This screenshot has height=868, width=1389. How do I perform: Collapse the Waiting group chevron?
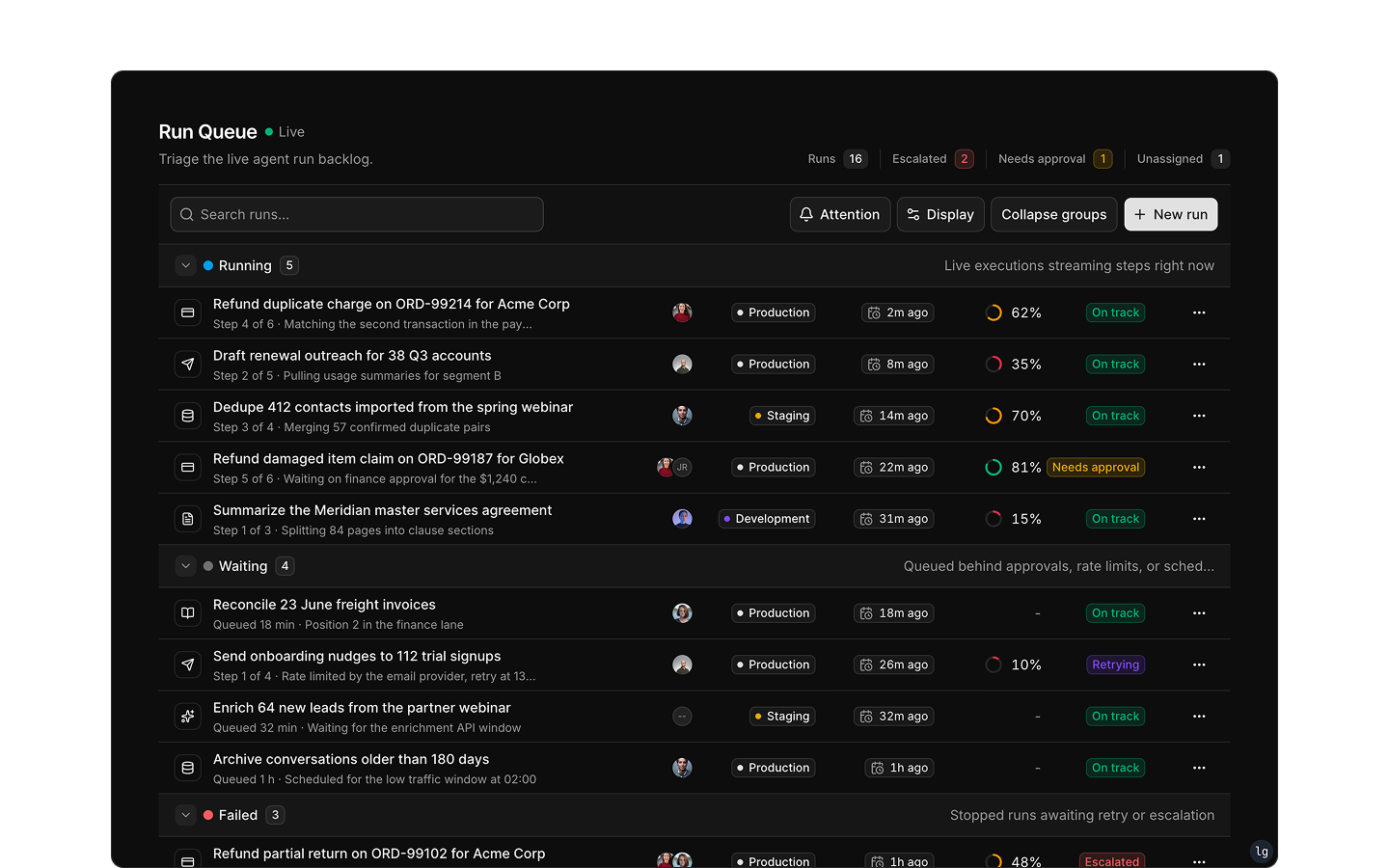pos(186,566)
